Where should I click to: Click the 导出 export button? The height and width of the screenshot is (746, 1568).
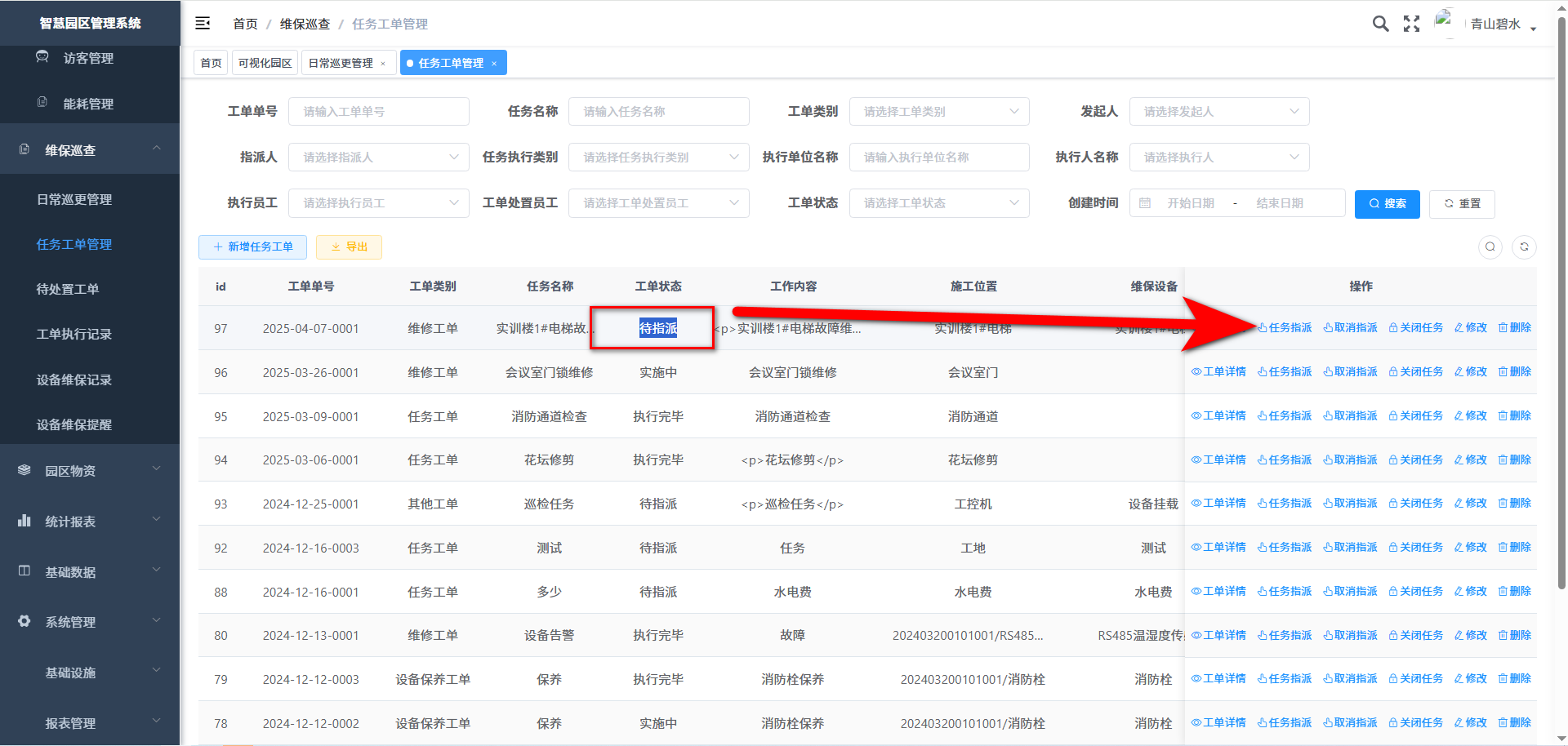click(349, 247)
